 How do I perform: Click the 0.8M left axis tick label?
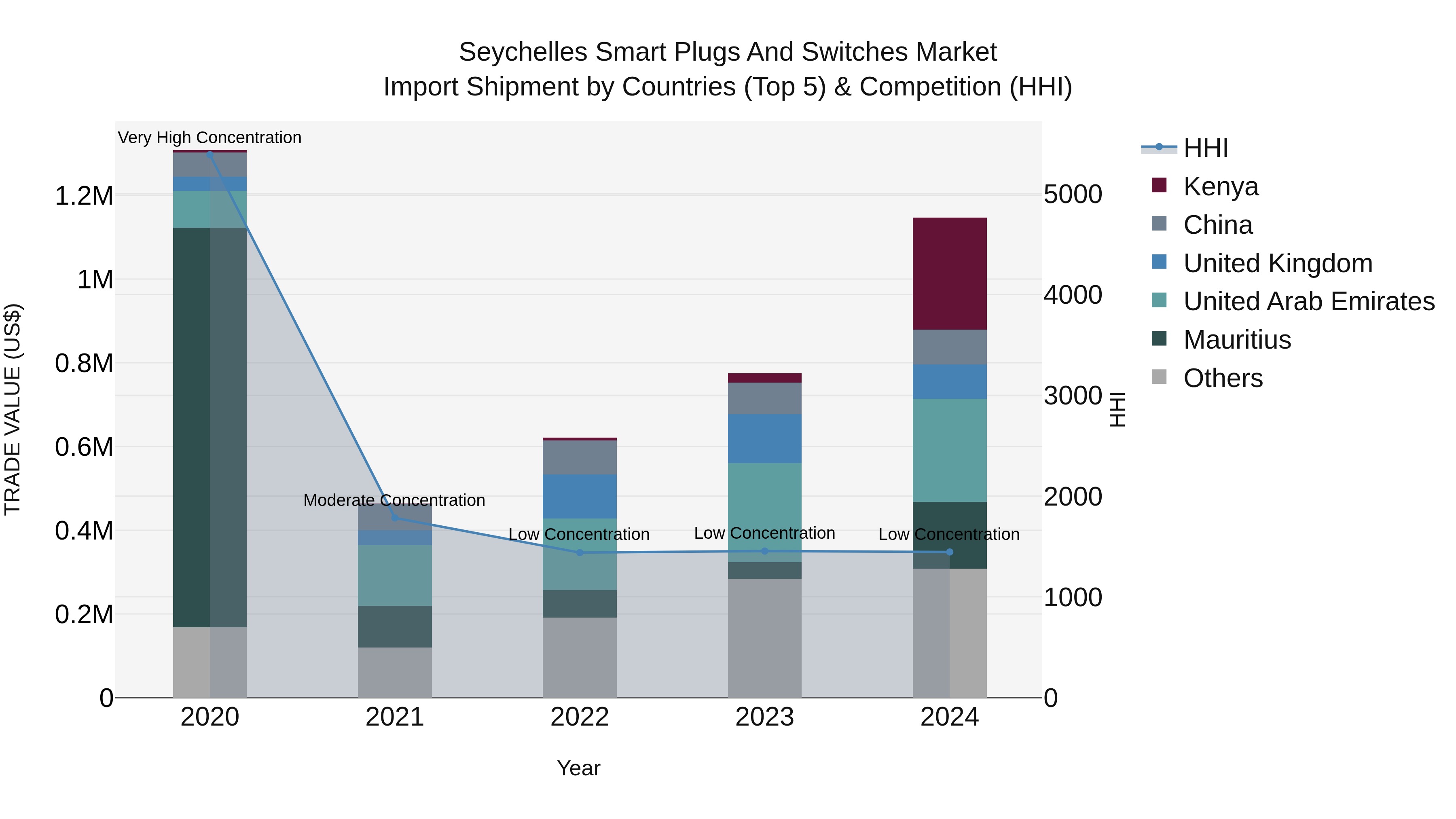click(x=84, y=363)
